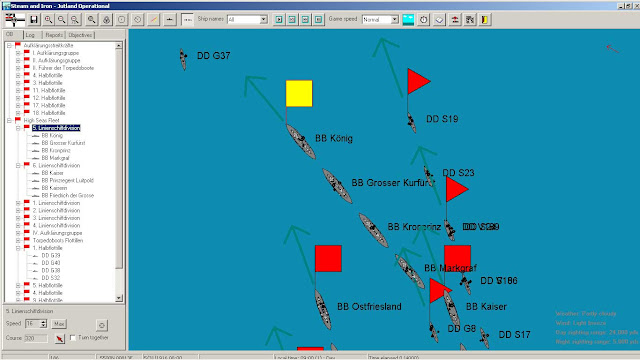This screenshot has width=640, height=360.
Task: Click the Belgian flag toolbar icon
Action: pyautogui.click(x=484, y=20)
